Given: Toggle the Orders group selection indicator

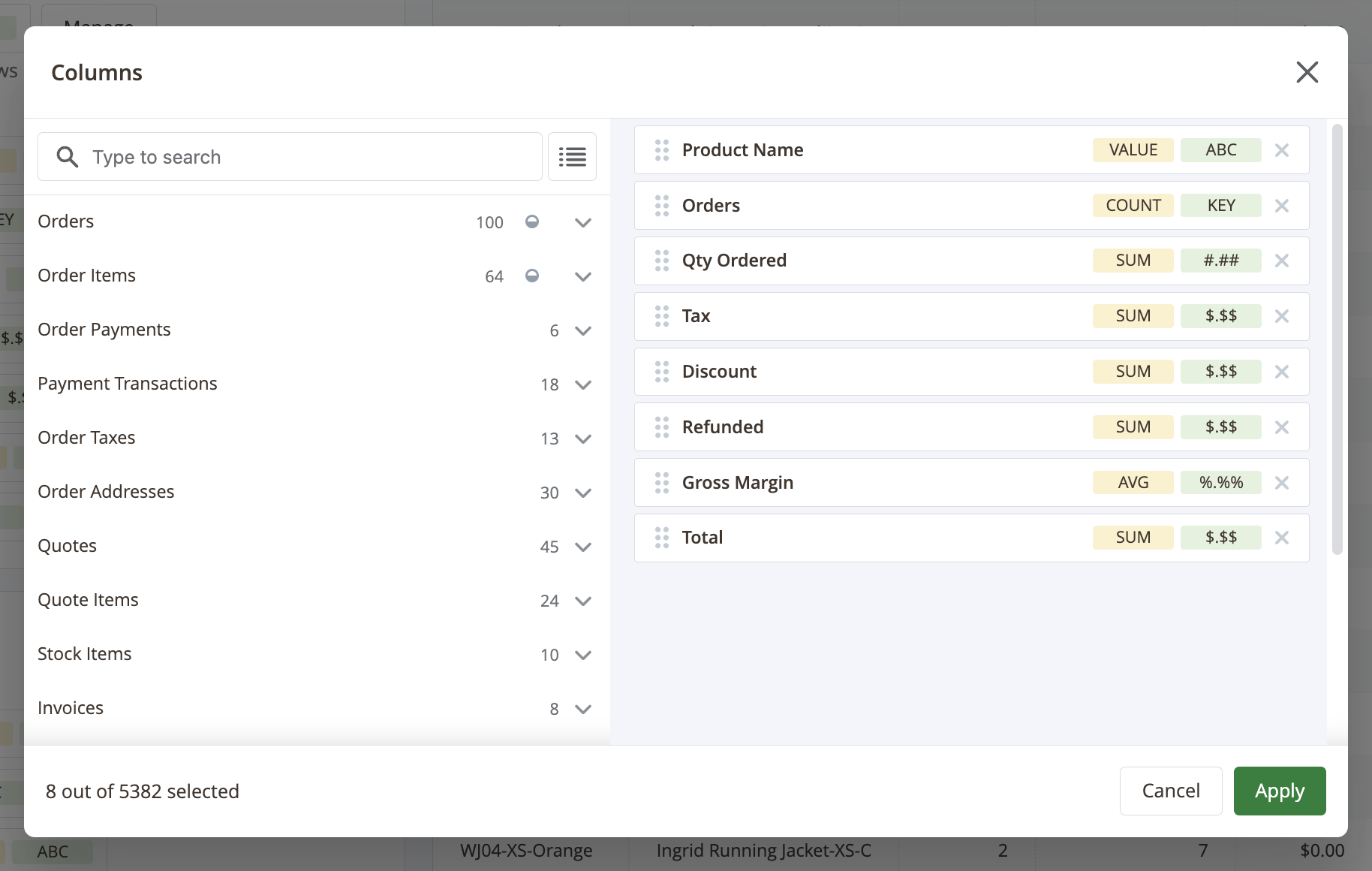Looking at the screenshot, I should [532, 222].
